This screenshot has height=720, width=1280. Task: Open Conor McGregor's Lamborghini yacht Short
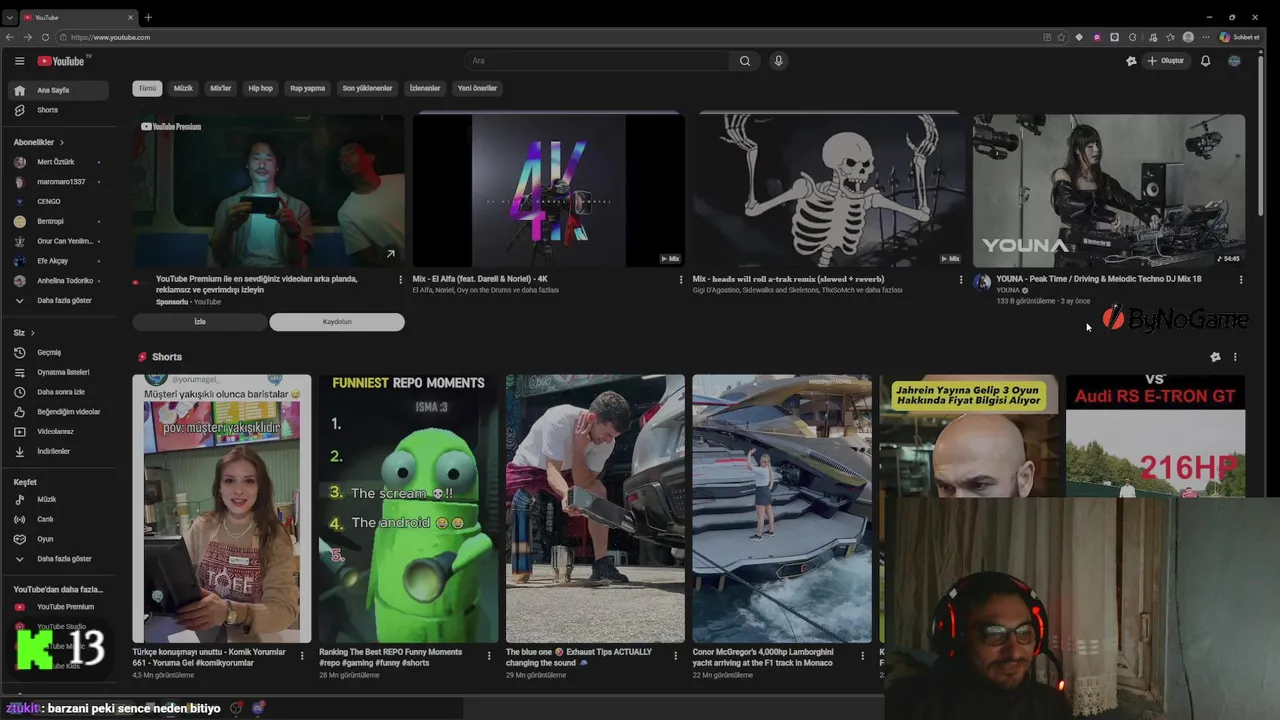[x=782, y=509]
